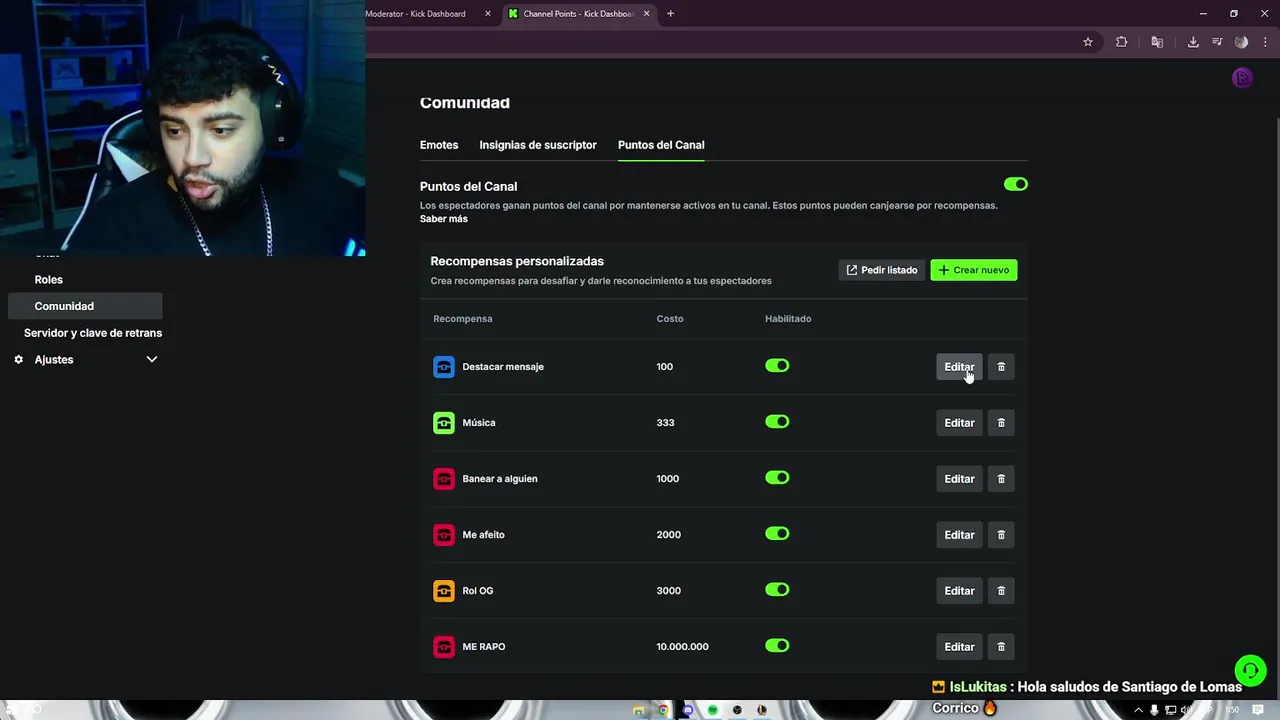Close the Channel Points browser tab
Viewport: 1280px width, 720px height.
646,14
